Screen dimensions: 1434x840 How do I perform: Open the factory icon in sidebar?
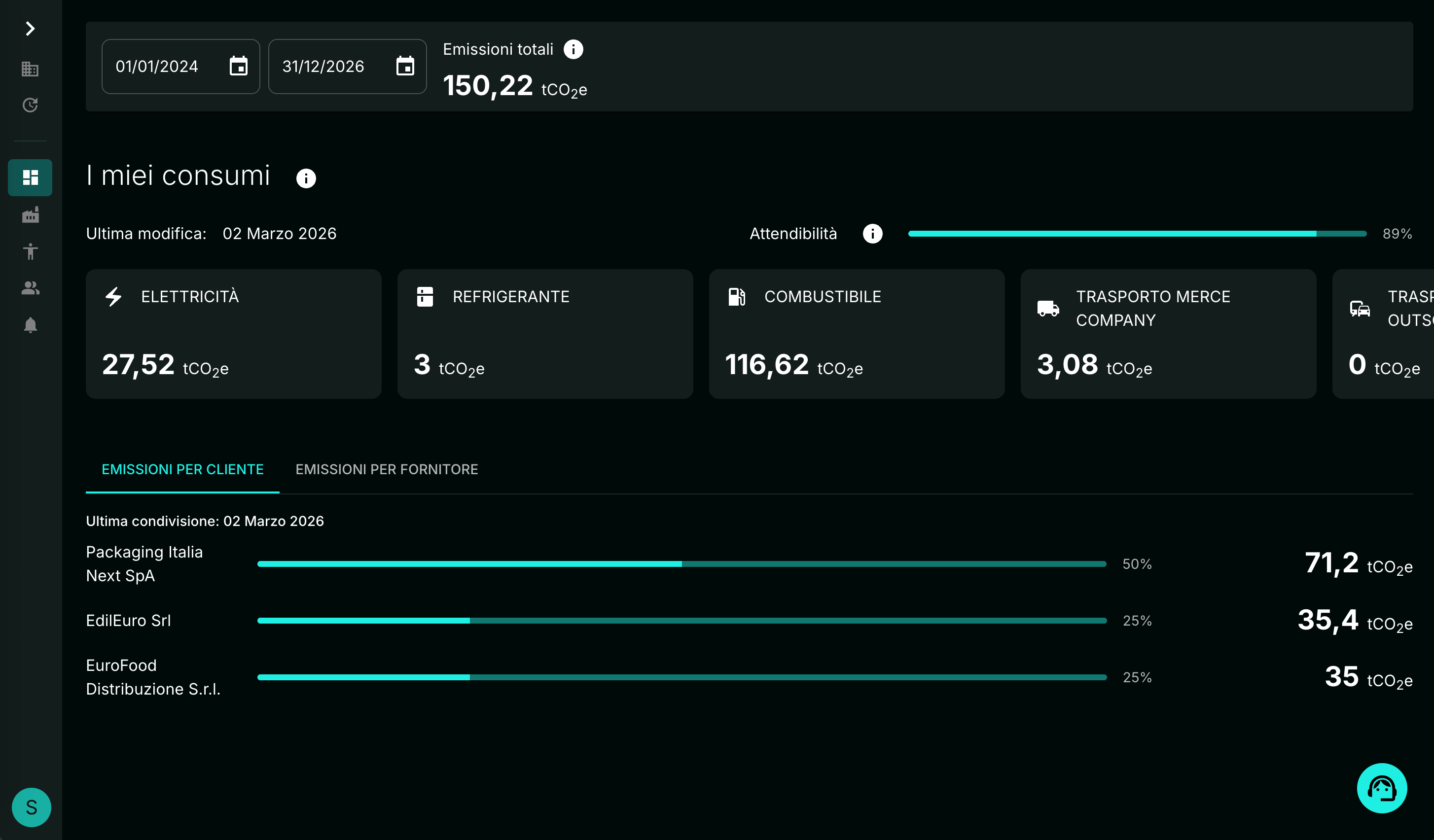(x=30, y=214)
